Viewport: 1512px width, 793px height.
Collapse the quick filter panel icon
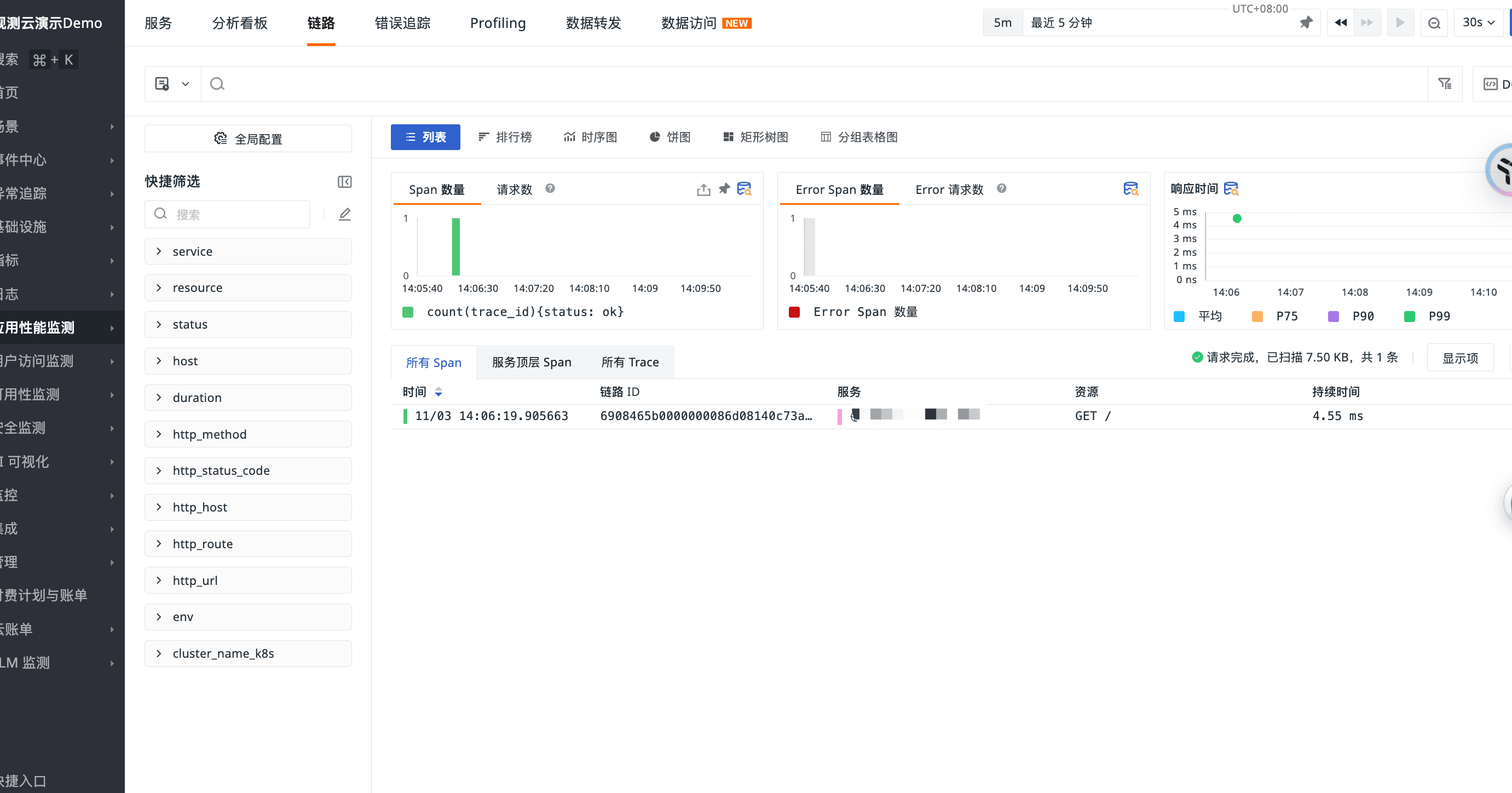tap(344, 181)
